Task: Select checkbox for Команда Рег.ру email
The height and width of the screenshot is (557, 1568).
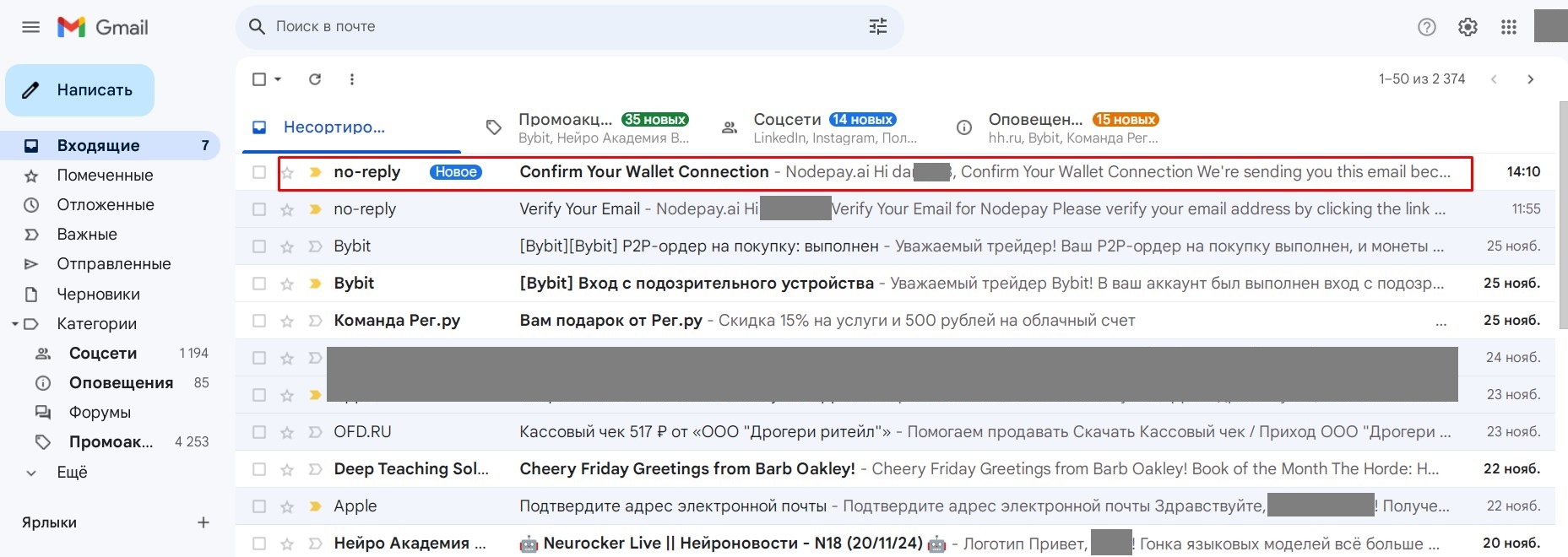Action: pos(259,321)
